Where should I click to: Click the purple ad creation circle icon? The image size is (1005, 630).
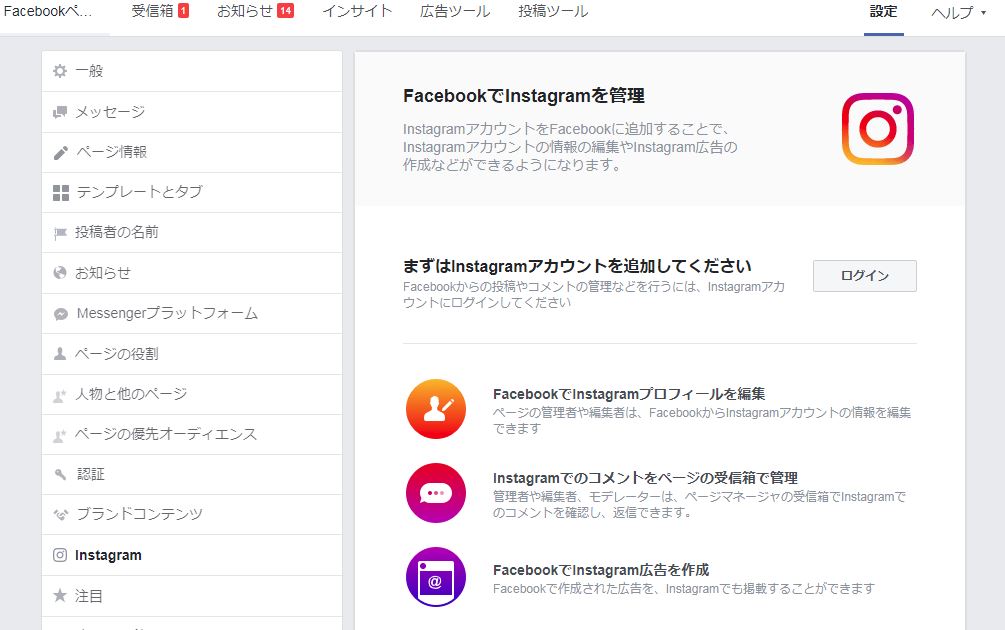436,577
